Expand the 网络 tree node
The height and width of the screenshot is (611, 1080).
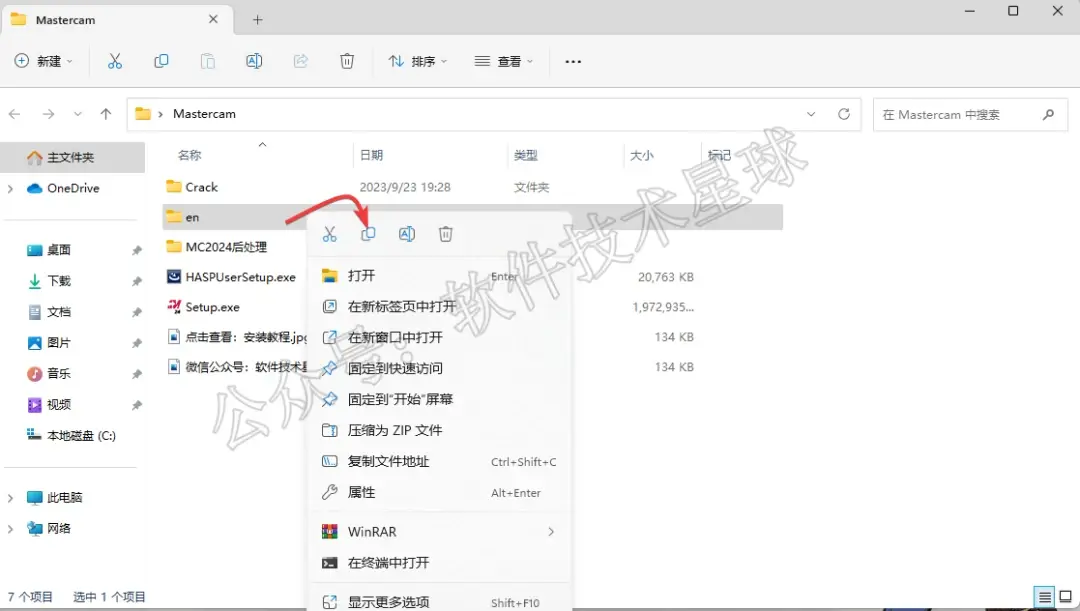(10, 529)
